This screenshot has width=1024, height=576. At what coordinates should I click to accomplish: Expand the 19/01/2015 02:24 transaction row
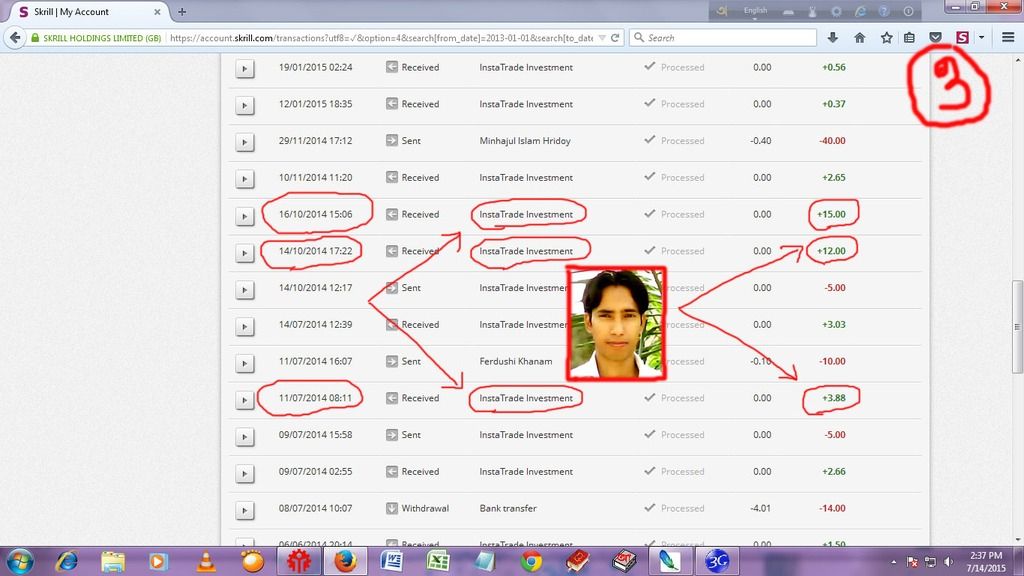coord(244,68)
